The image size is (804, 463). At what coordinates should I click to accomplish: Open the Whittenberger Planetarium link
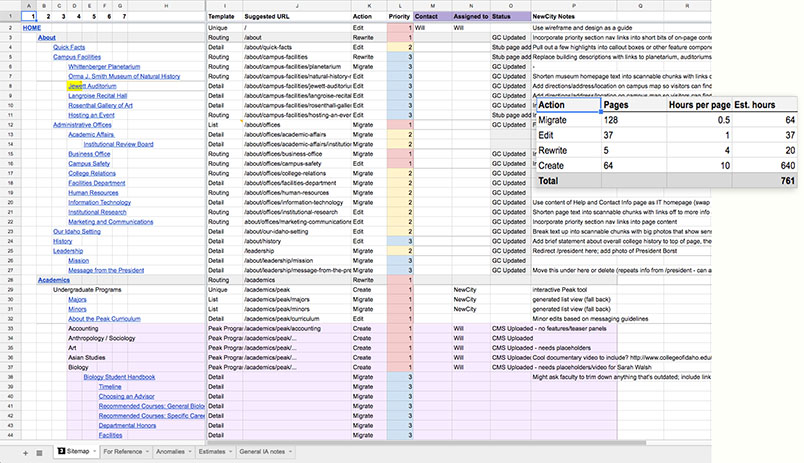point(104,67)
